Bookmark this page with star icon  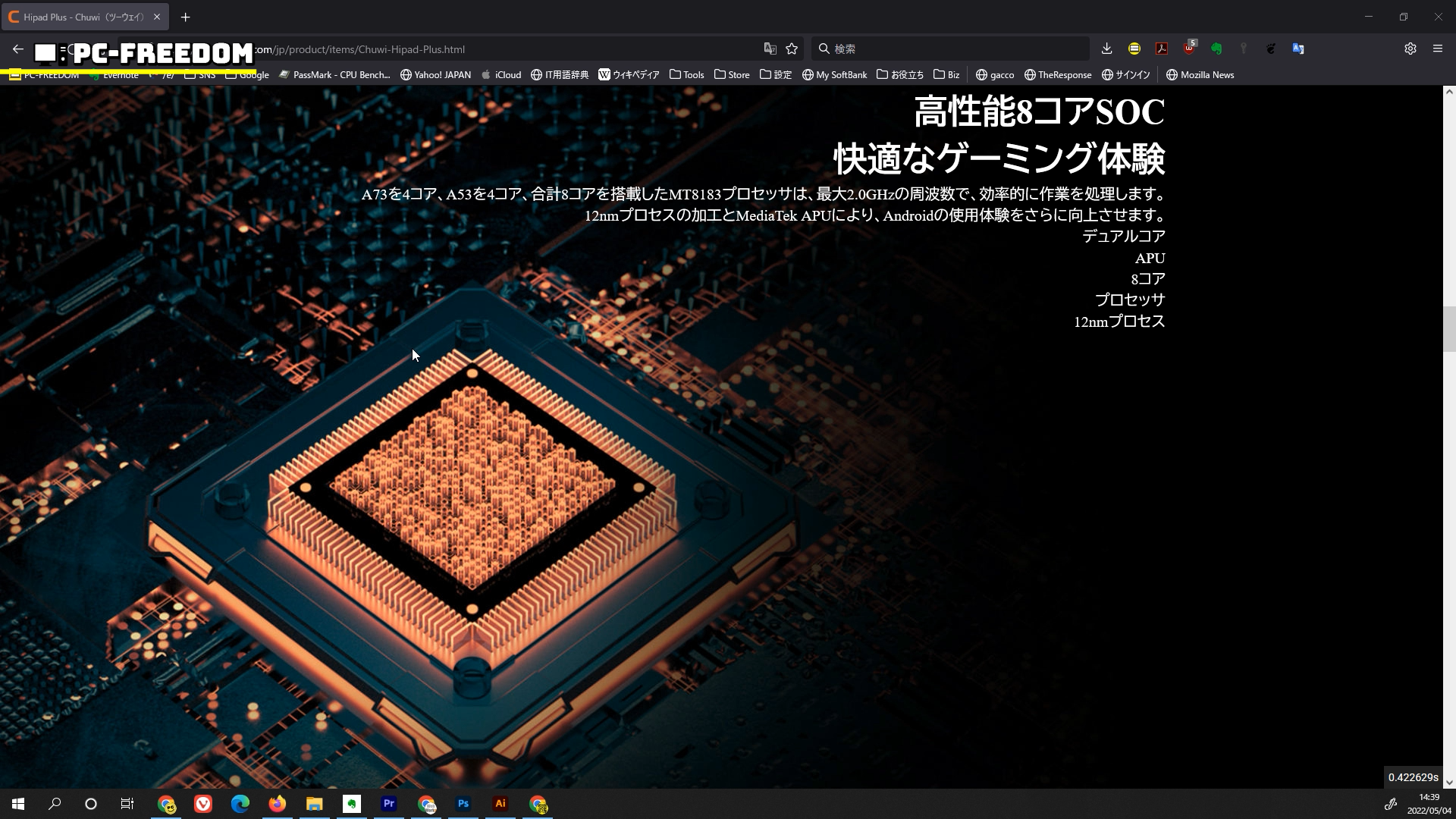[792, 49]
